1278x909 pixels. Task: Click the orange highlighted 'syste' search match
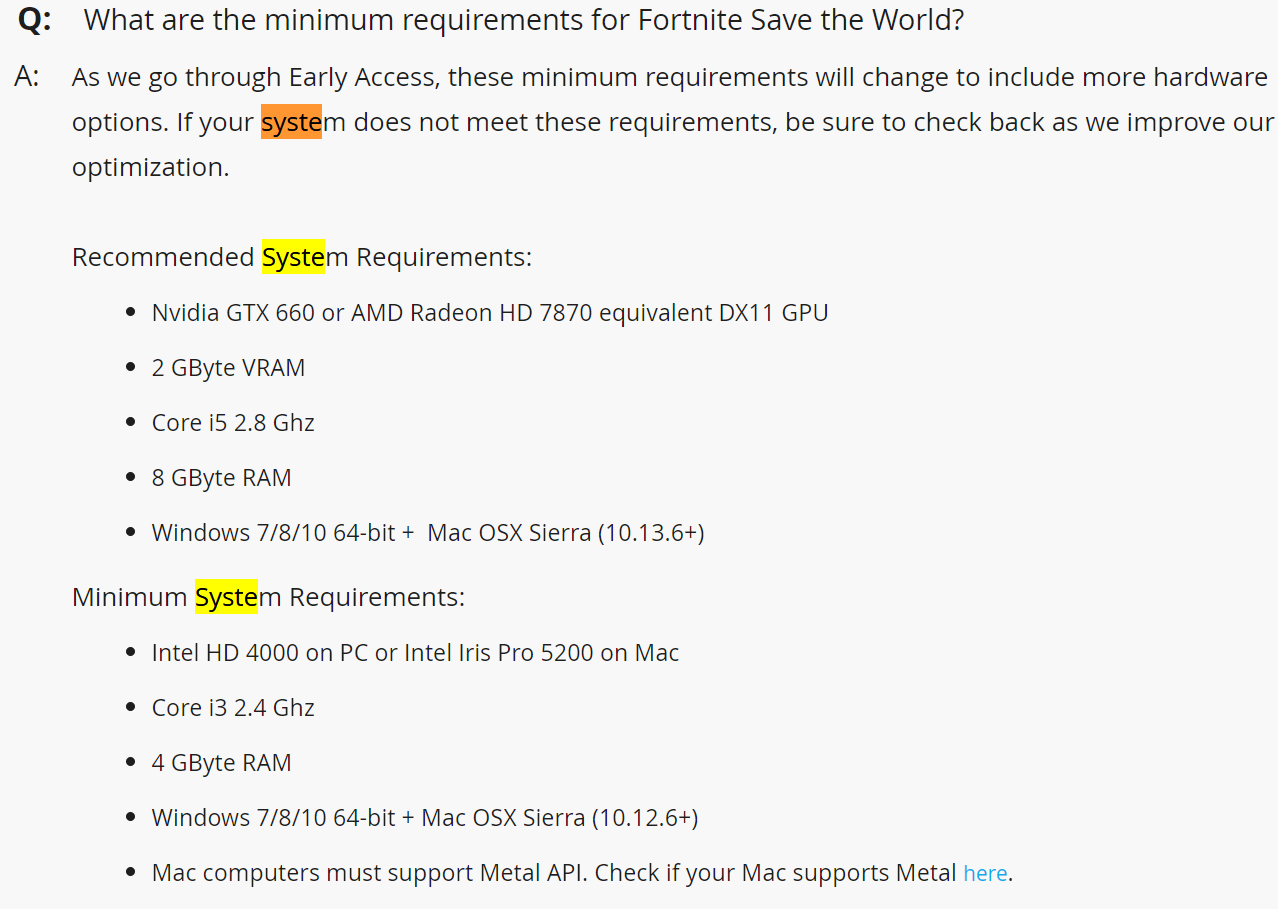(x=291, y=122)
